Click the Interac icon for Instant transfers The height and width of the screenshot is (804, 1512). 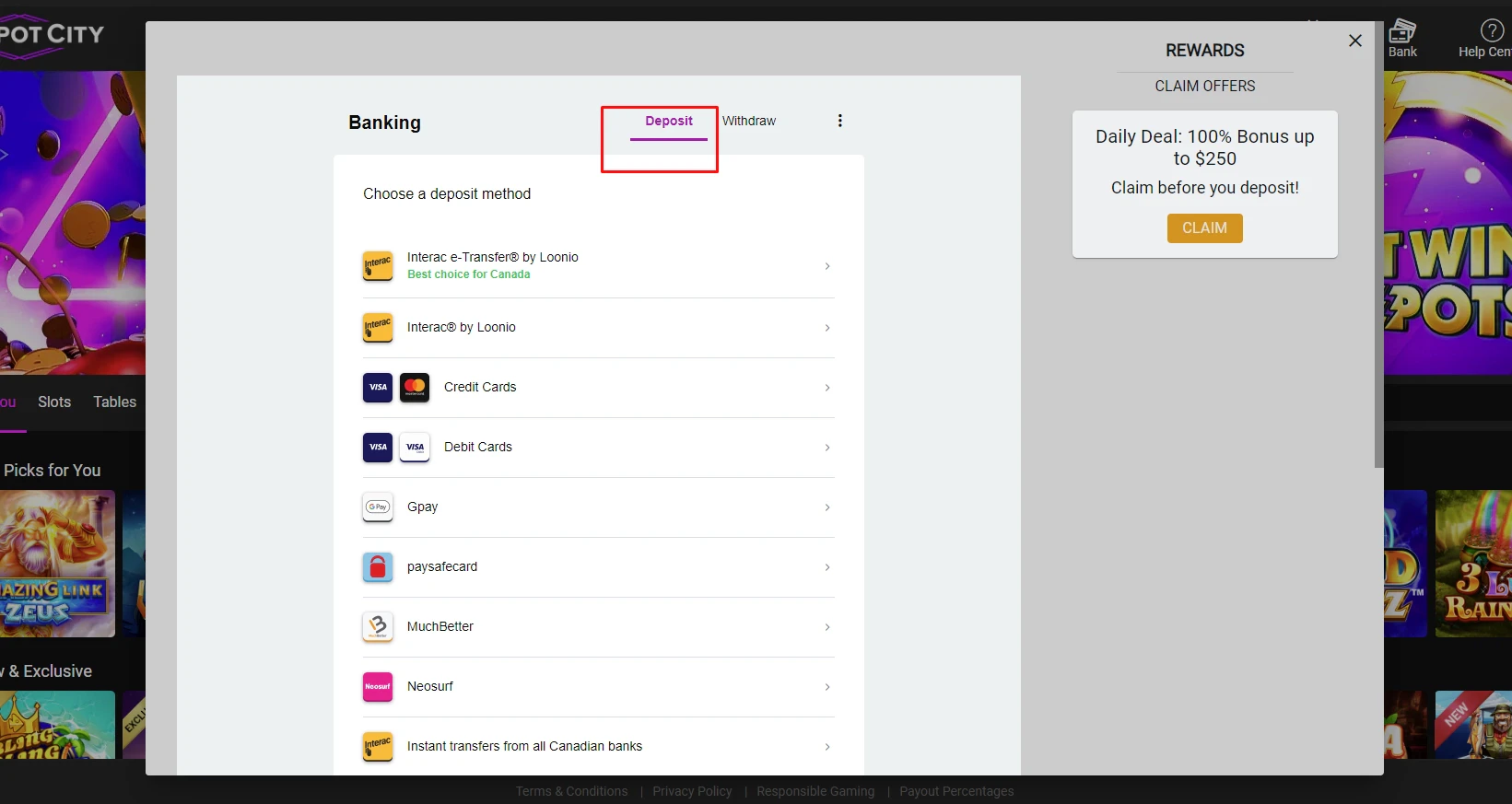[378, 746]
